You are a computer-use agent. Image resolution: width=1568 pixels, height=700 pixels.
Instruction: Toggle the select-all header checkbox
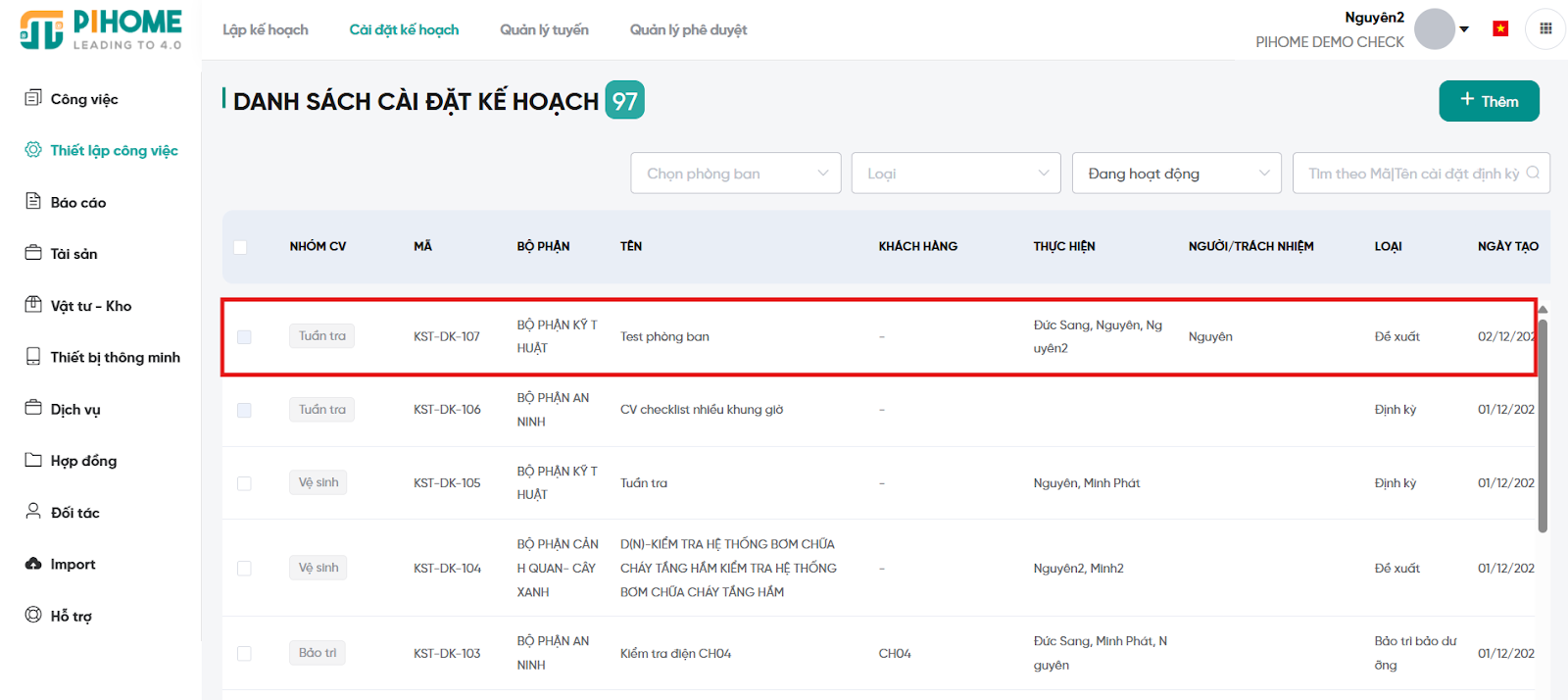240,247
